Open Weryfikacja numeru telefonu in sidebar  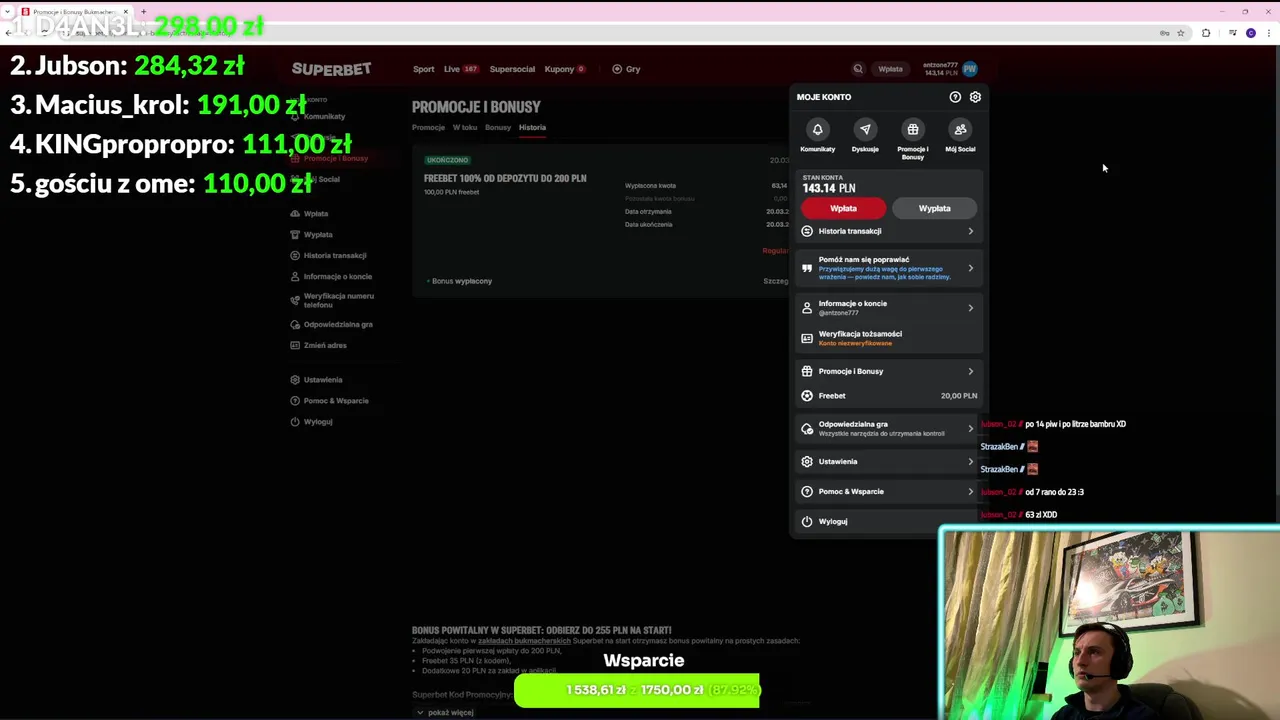tap(338, 300)
